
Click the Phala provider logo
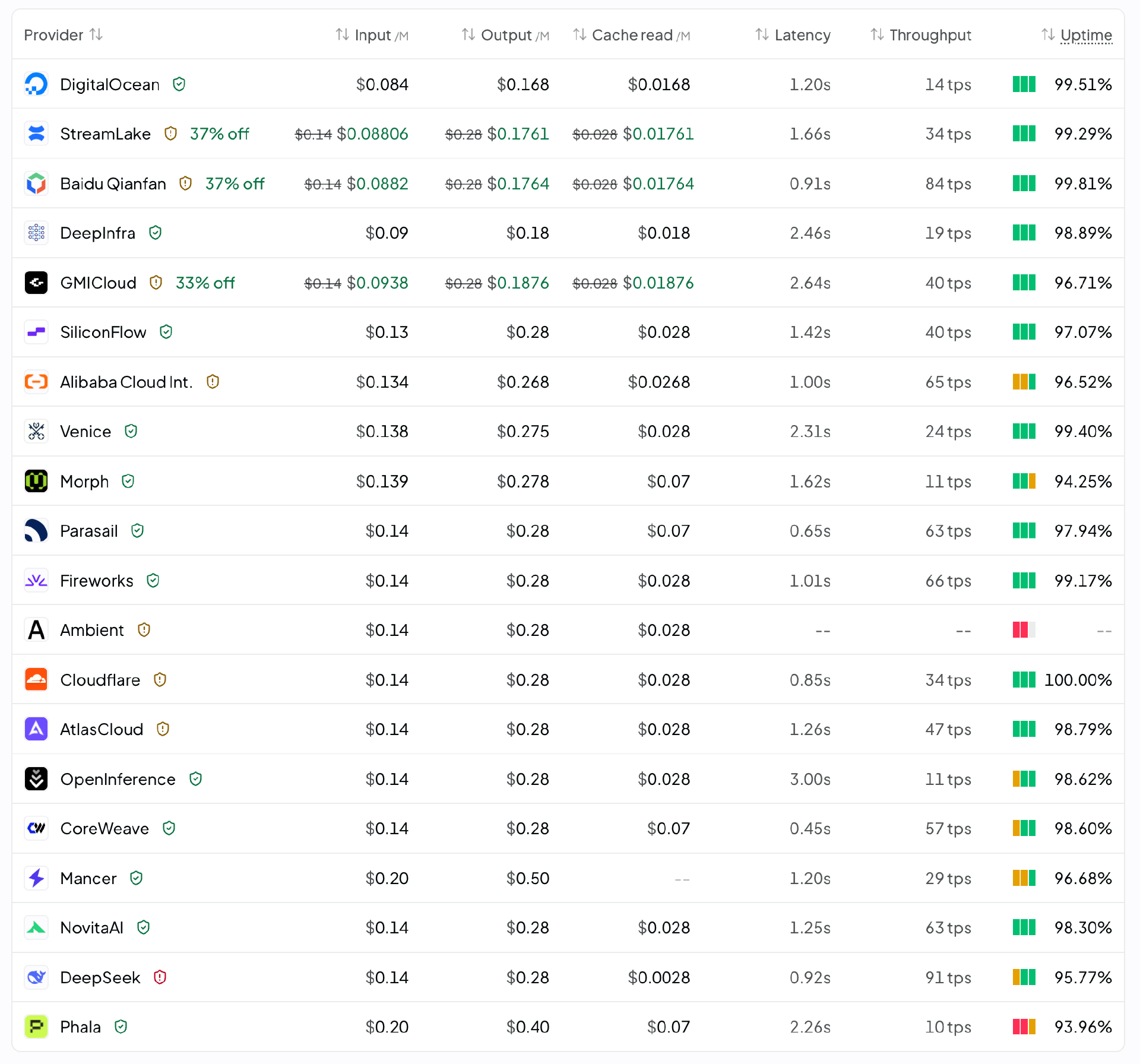[x=36, y=1027]
